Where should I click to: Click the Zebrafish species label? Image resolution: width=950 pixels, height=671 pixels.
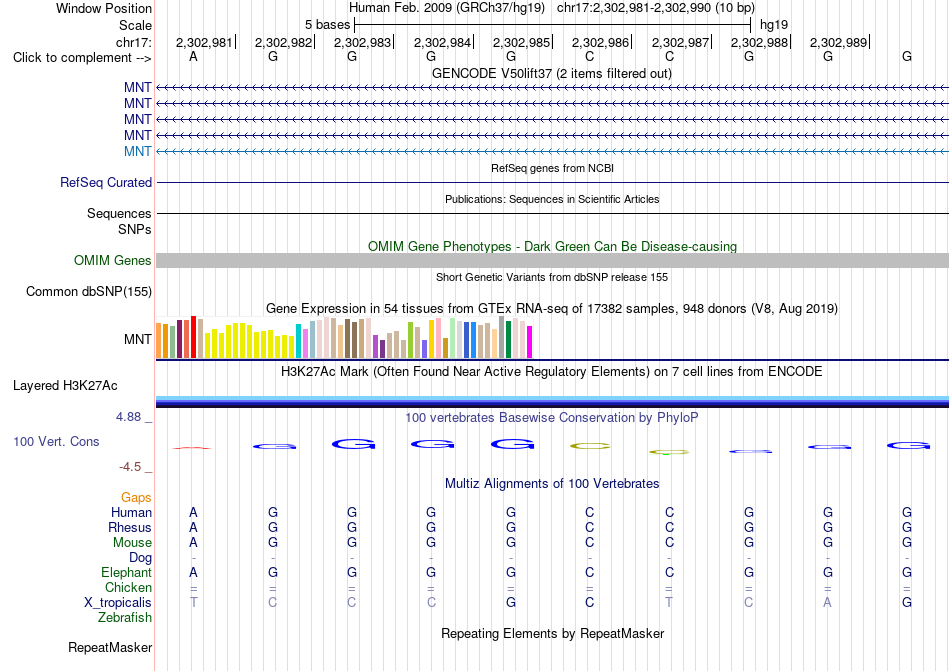(125, 618)
